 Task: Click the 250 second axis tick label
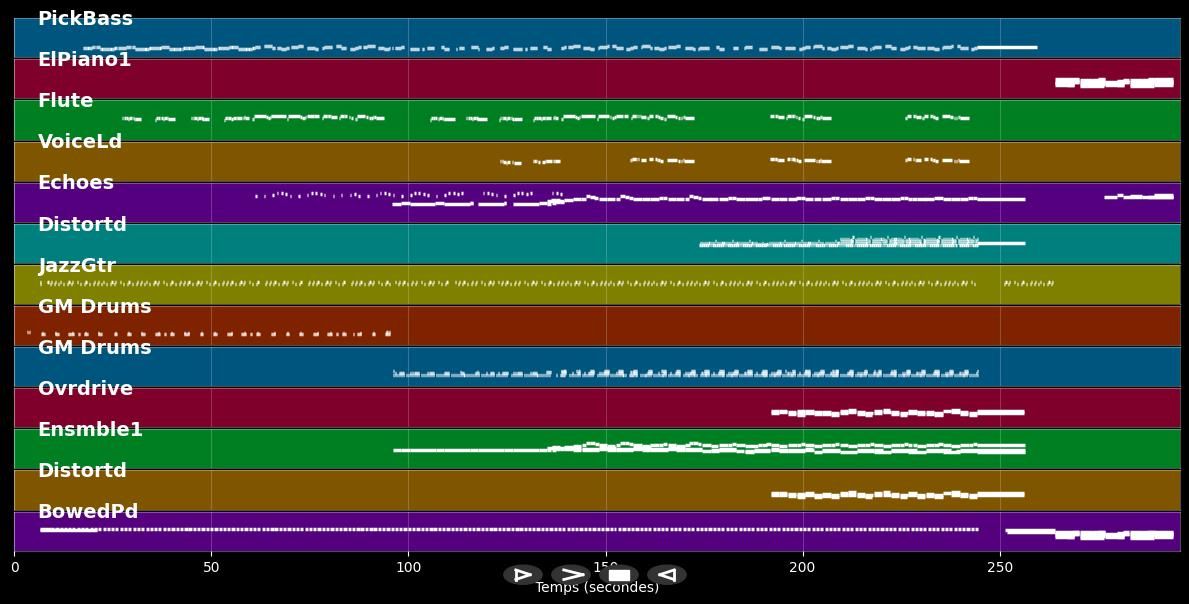[x=999, y=567]
